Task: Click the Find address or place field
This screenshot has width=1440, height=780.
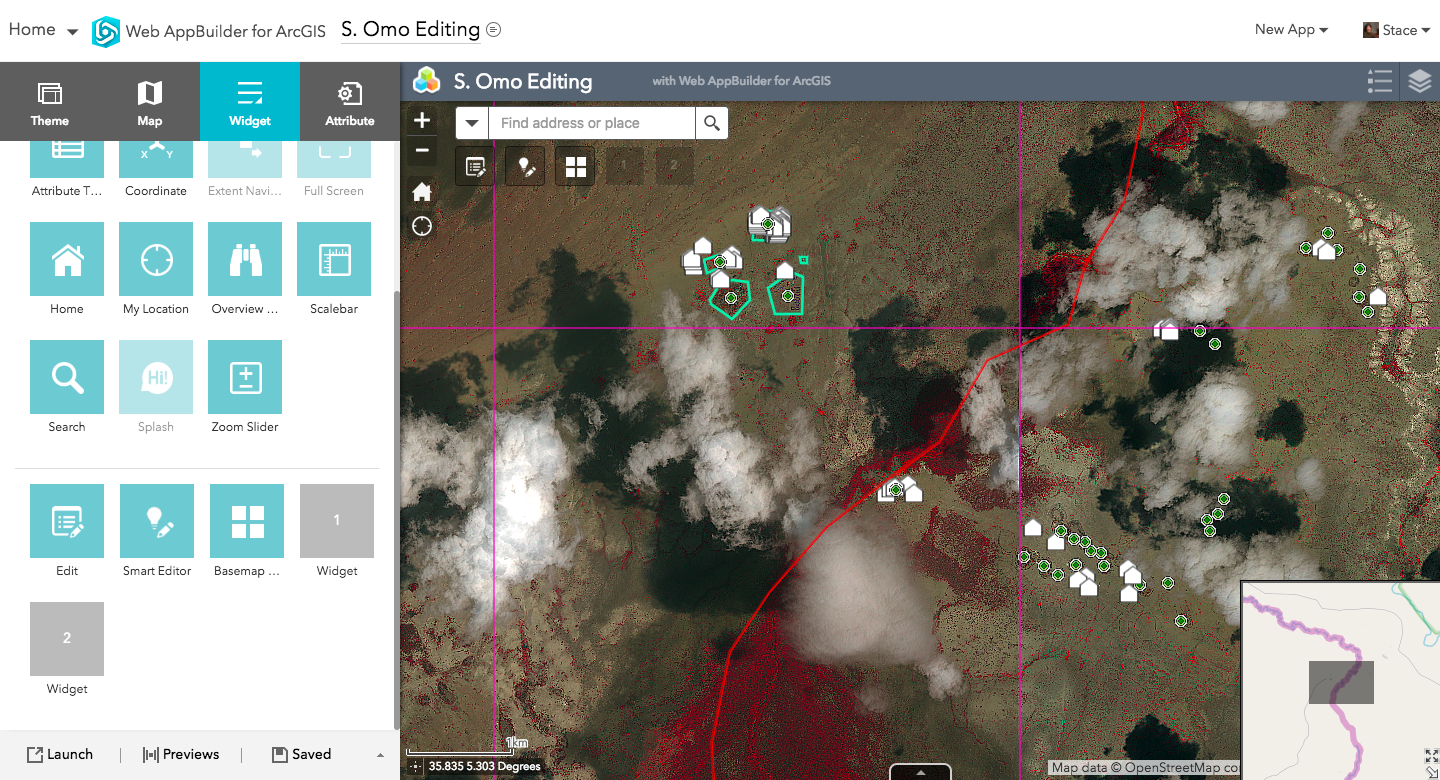Action: 592,123
